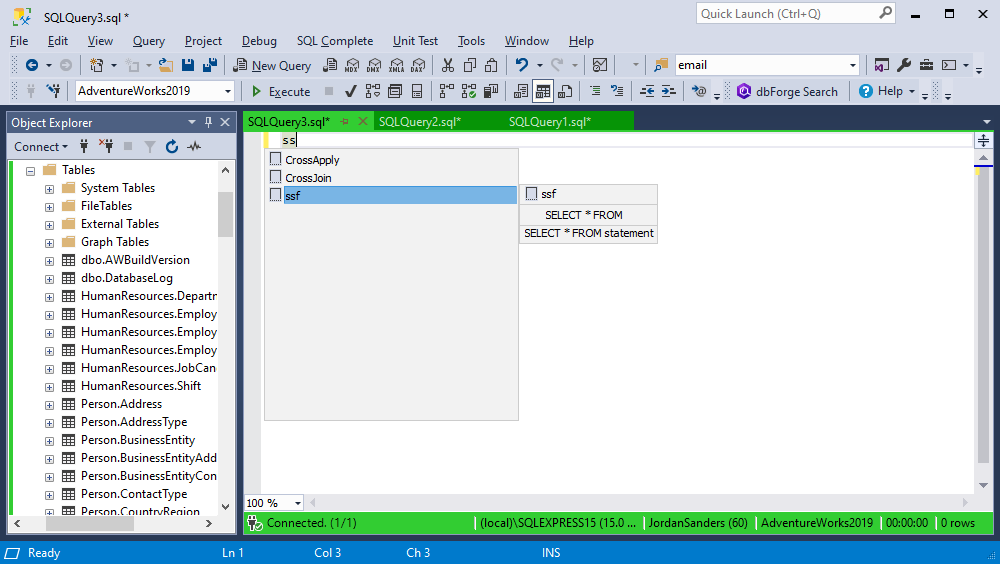Toggle Include Actual Execution Plan icon
Screen dimensions: 1000x564
click(x=446, y=91)
